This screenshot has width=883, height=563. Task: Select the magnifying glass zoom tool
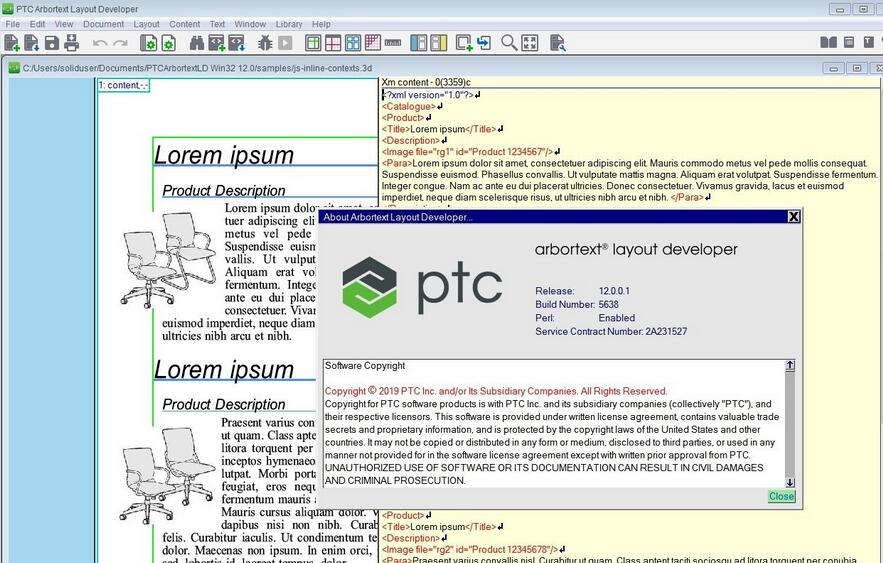point(509,43)
